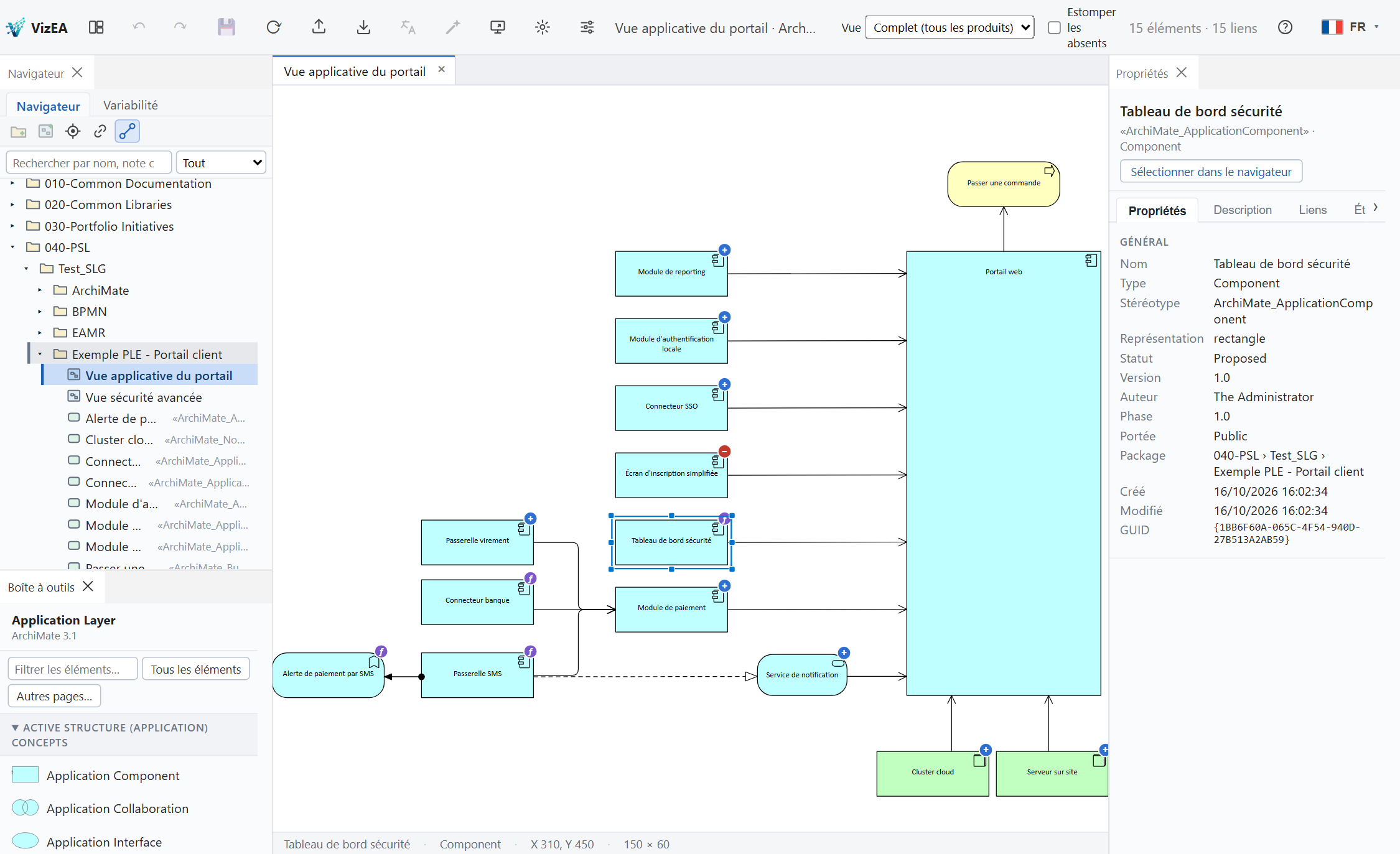The image size is (1400, 854).
Task: Click the save floppy disk icon
Action: [226, 27]
